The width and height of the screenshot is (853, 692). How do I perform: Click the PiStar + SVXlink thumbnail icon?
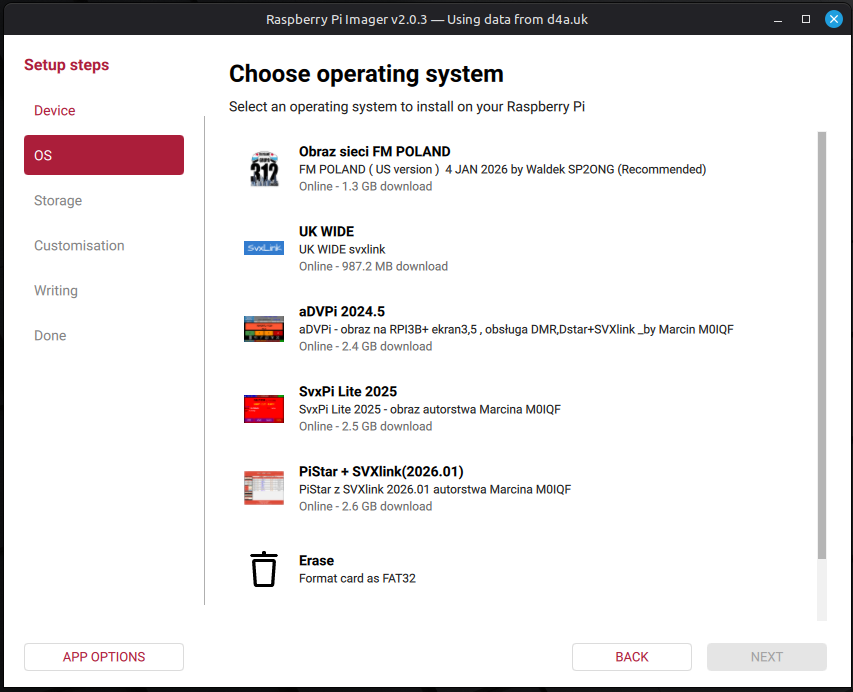pos(264,488)
